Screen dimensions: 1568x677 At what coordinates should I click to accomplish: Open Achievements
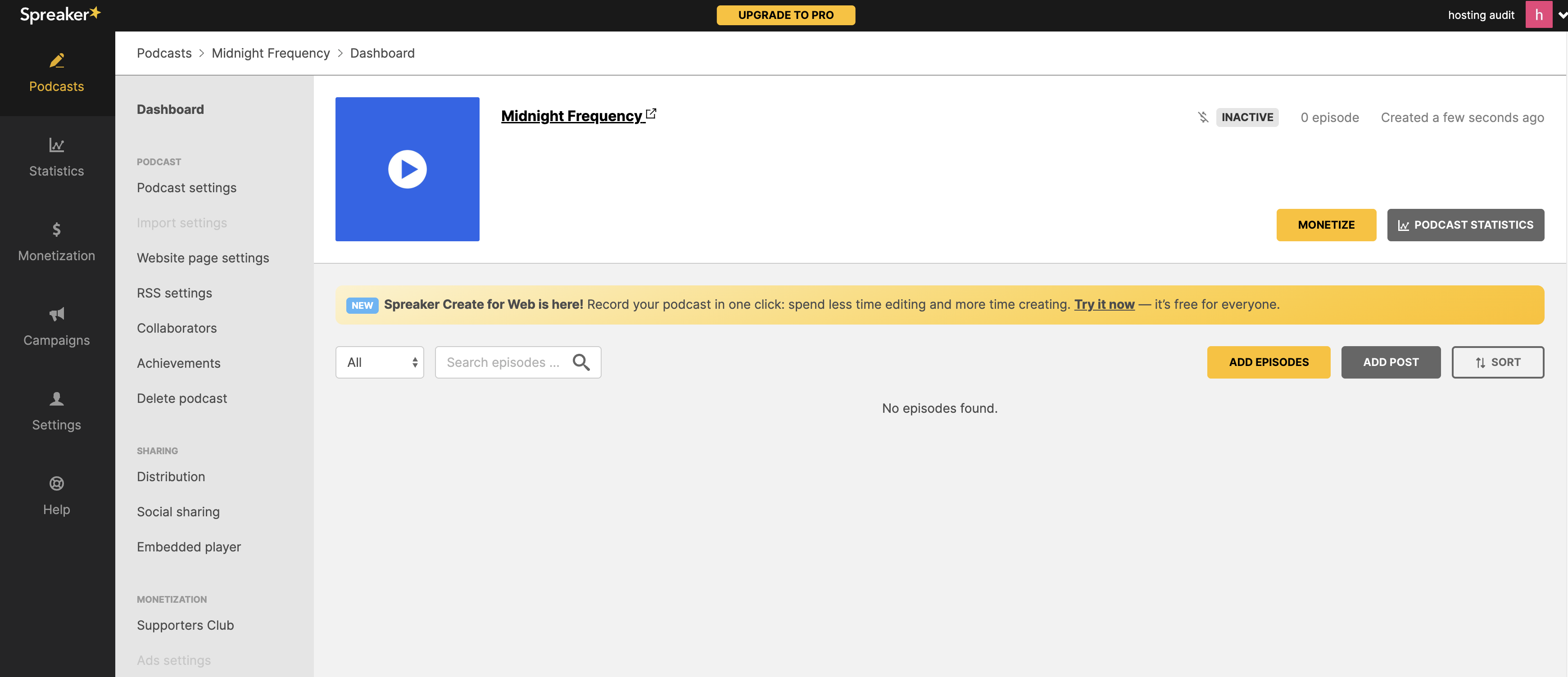[x=178, y=363]
